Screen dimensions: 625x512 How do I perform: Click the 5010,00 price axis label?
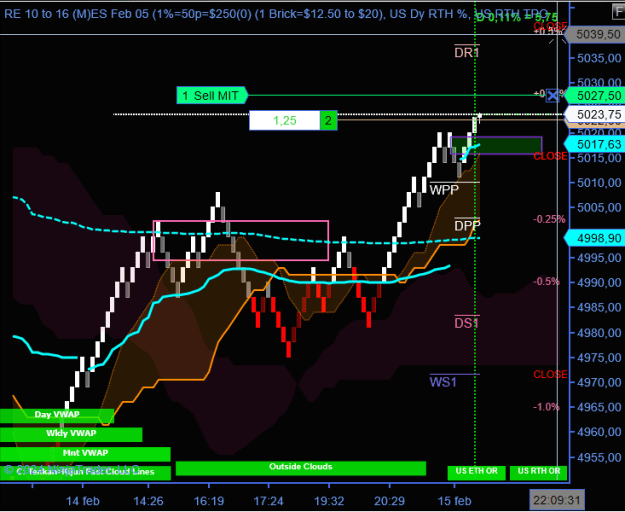599,182
